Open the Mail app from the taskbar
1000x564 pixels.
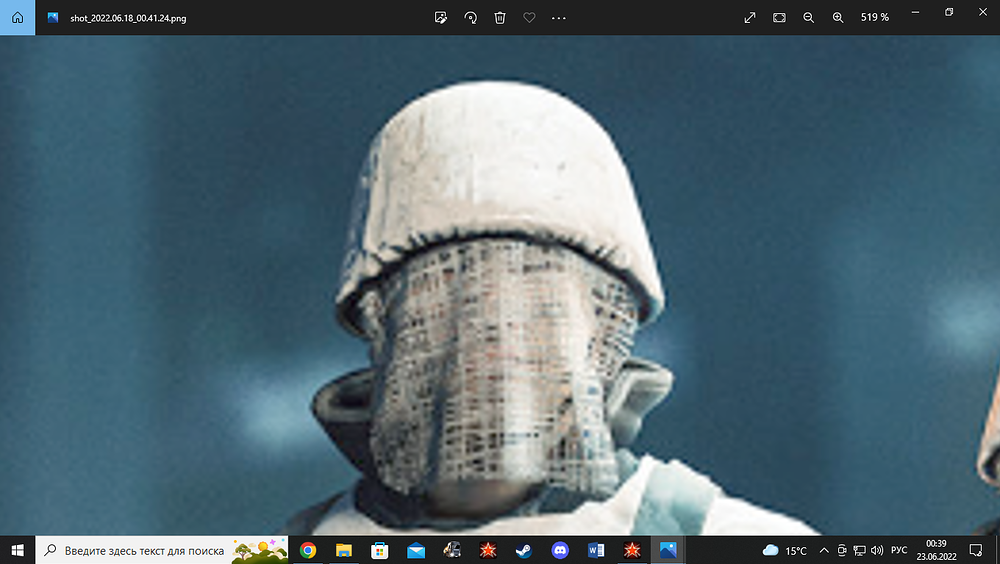pos(416,550)
